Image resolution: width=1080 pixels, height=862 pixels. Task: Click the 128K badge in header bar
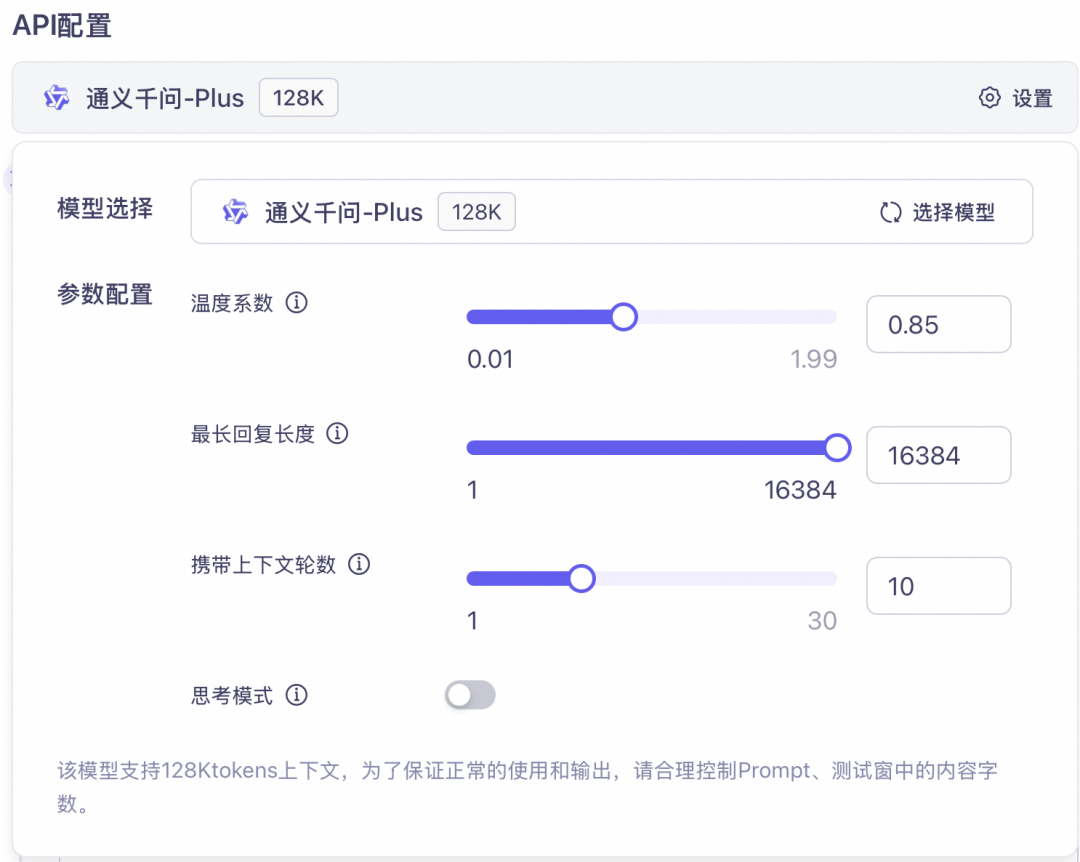click(298, 98)
